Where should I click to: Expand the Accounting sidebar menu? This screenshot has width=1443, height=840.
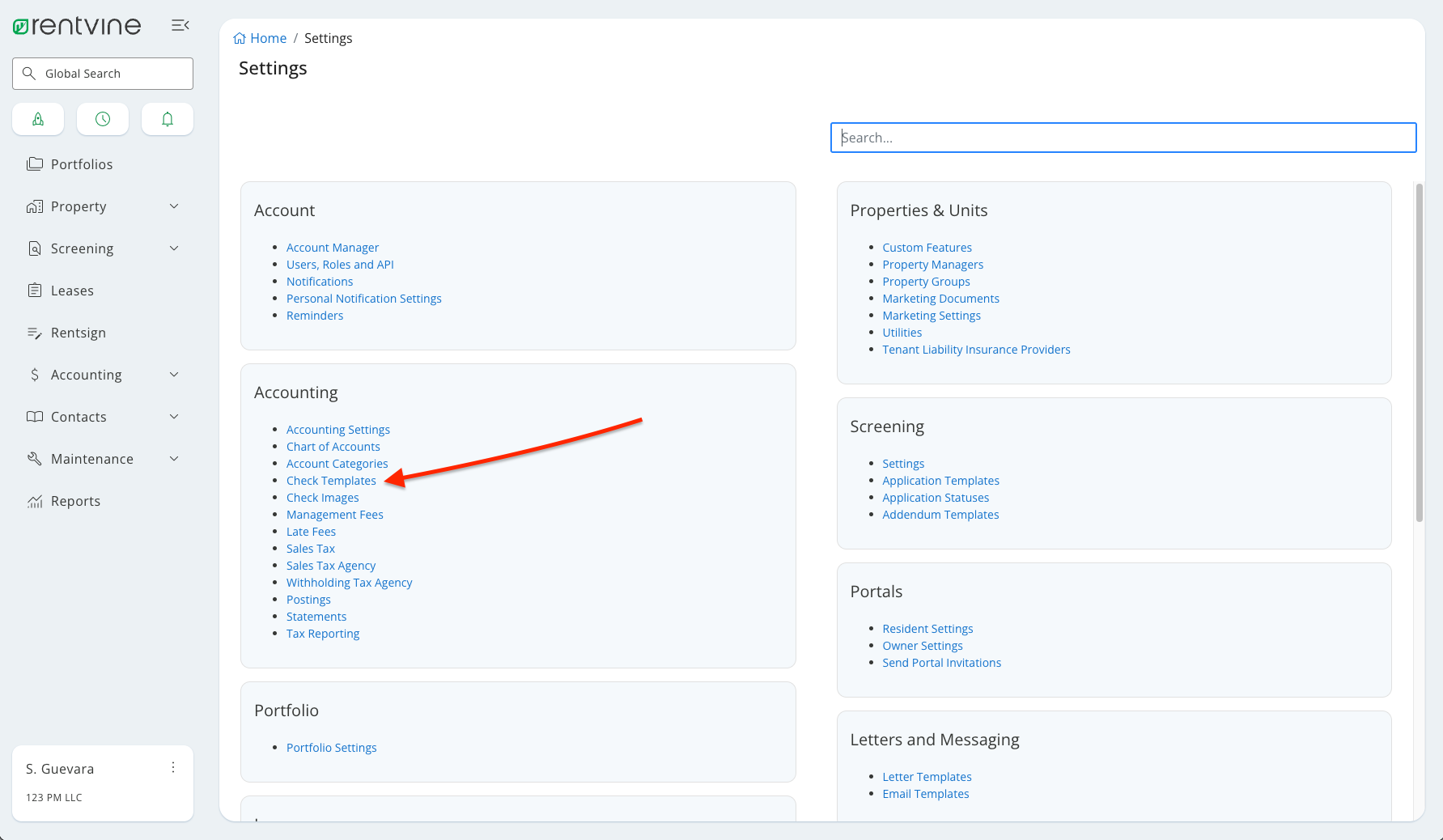click(x=174, y=375)
